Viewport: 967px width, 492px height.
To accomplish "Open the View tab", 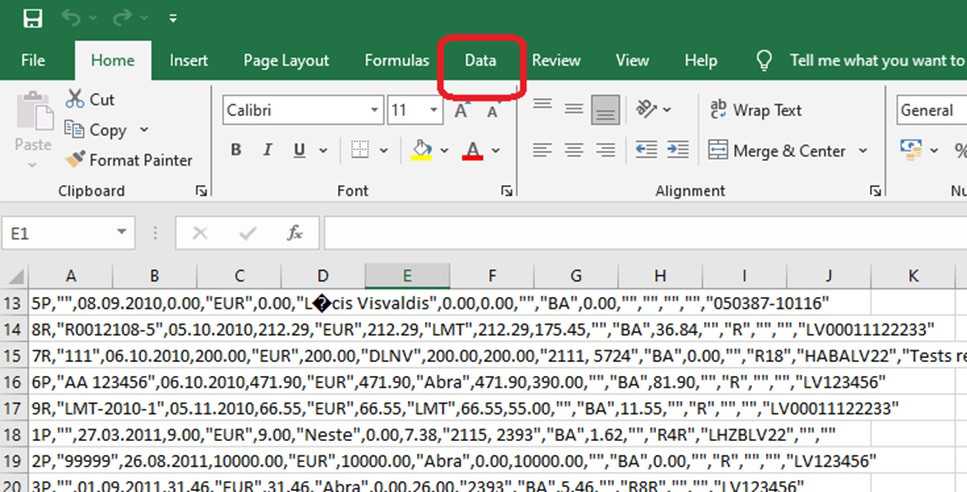I will (632, 60).
